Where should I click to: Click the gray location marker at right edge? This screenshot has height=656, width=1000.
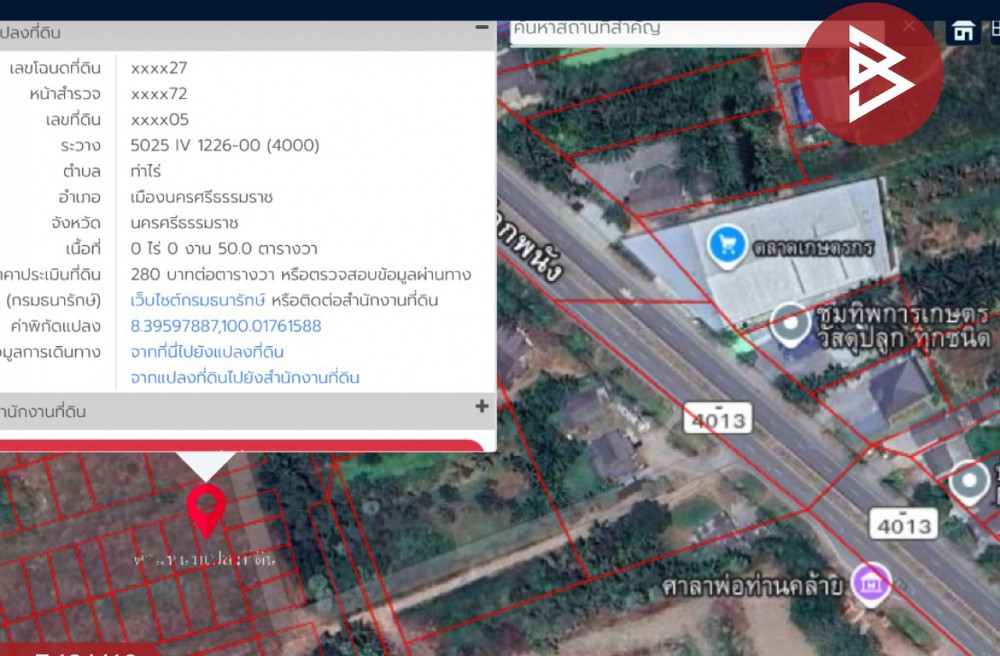pos(969,482)
